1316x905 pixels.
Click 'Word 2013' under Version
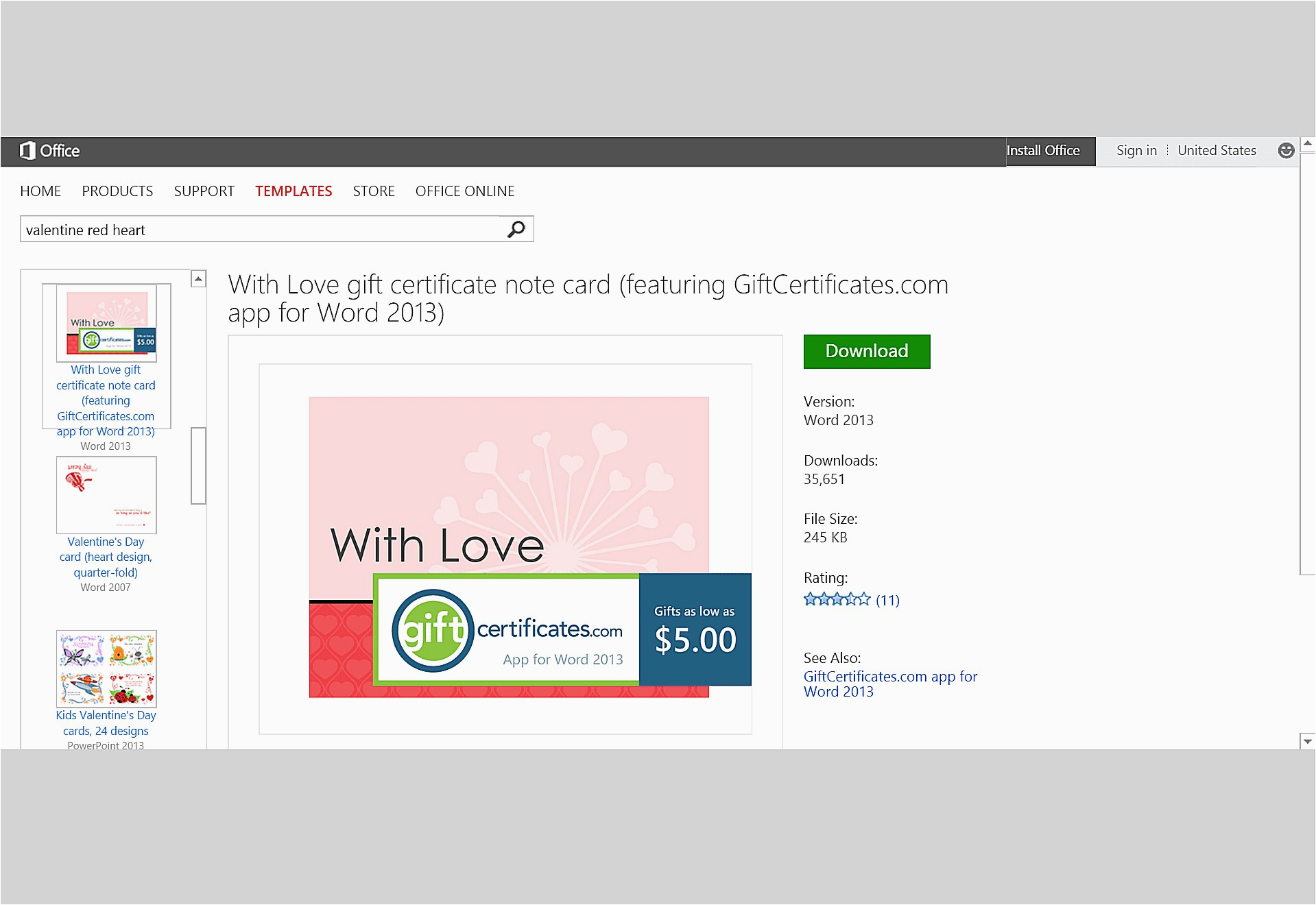[839, 420]
